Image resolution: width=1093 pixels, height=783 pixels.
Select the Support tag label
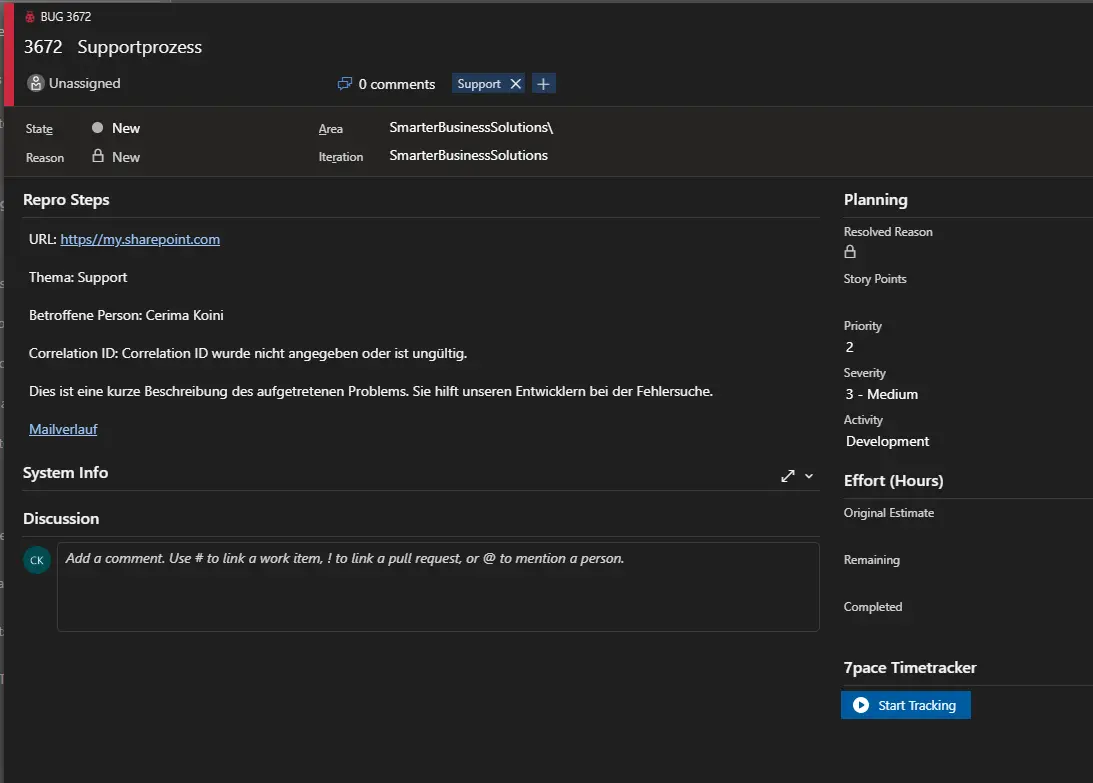pyautogui.click(x=481, y=83)
